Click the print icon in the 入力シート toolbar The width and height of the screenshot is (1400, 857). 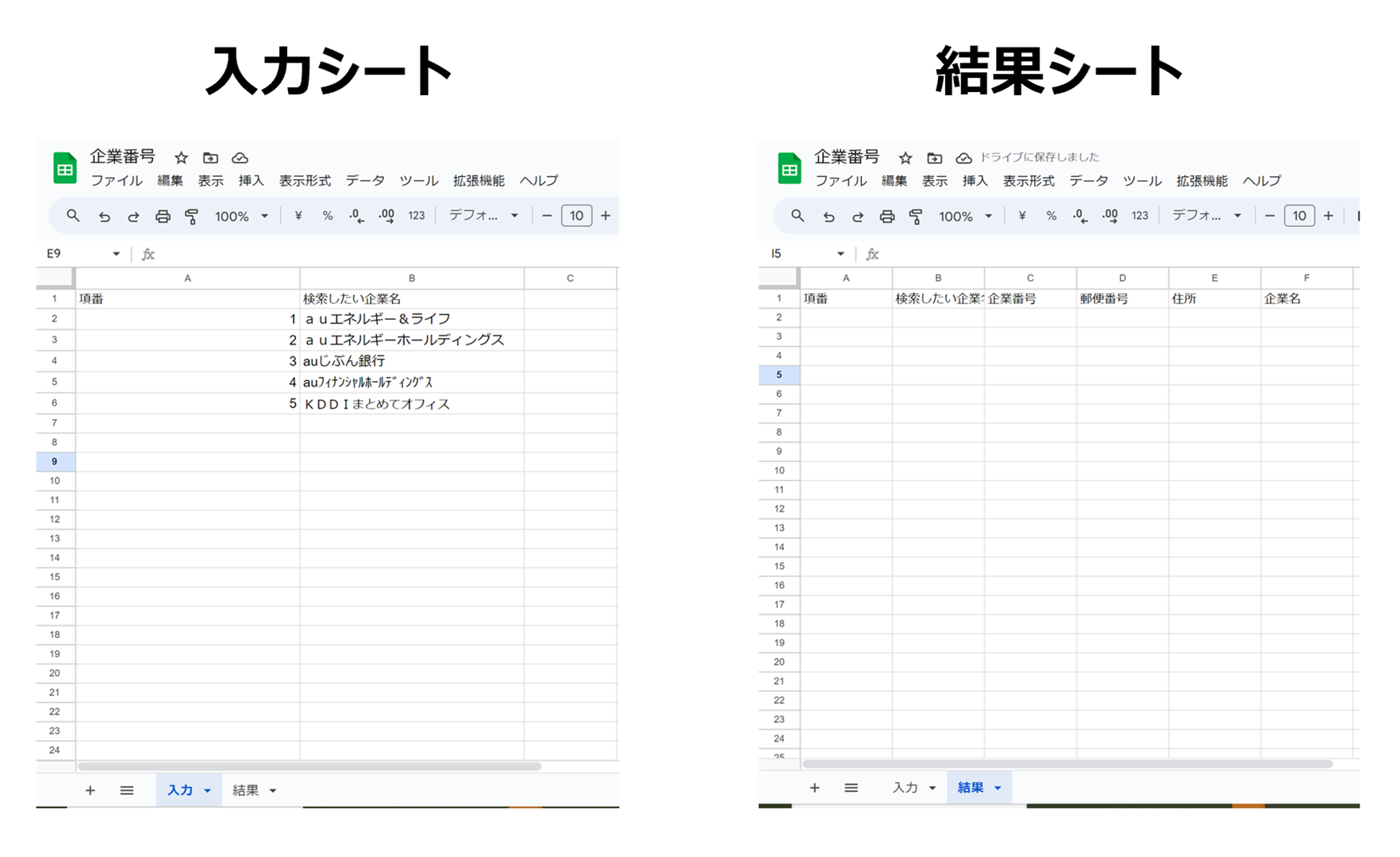[x=163, y=216]
